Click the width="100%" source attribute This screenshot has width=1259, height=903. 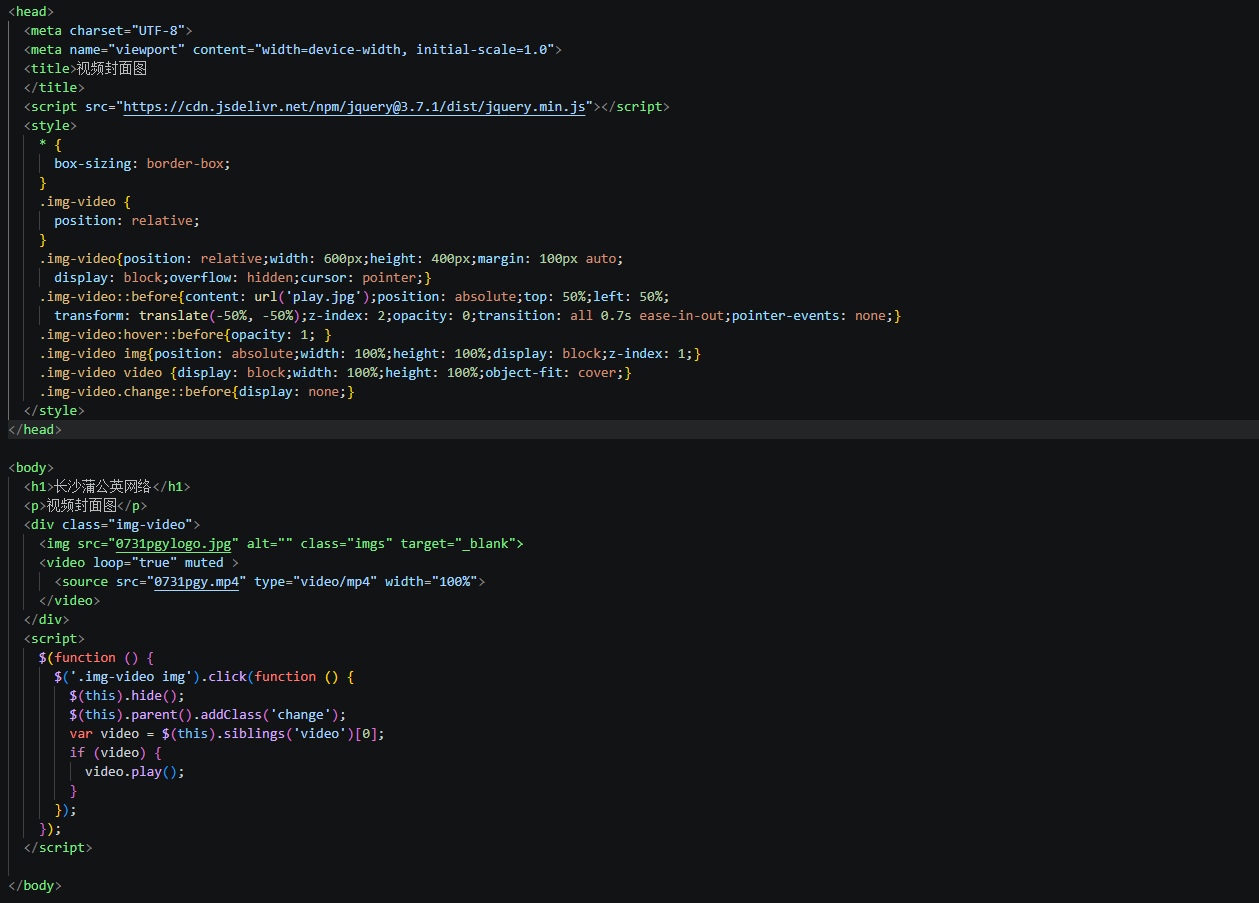click(431, 582)
